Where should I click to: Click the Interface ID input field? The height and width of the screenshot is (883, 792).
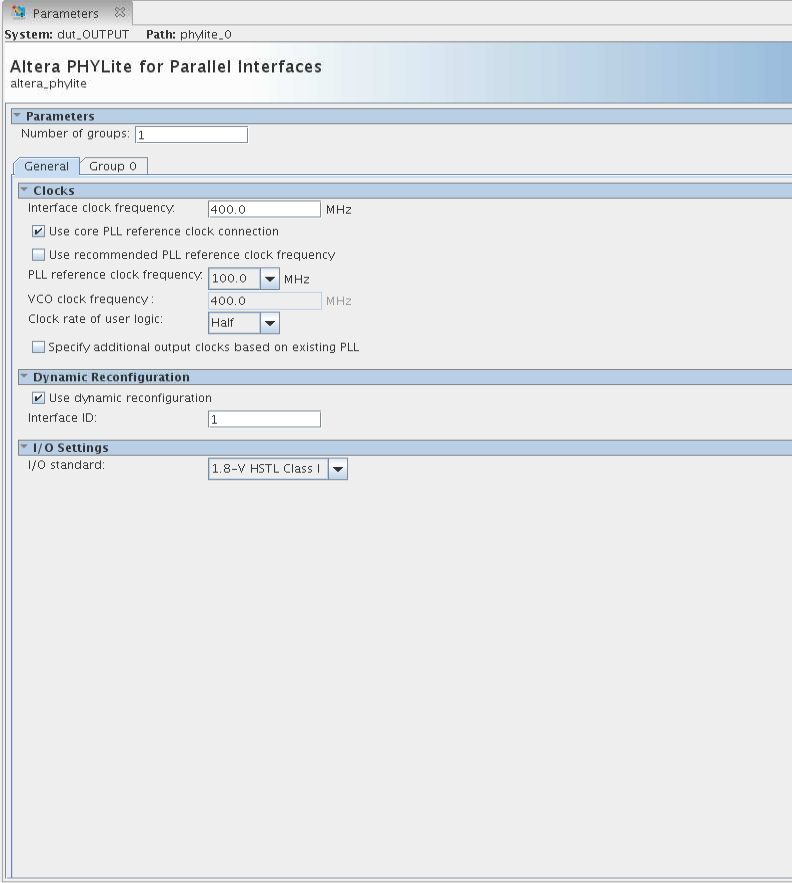click(x=264, y=419)
